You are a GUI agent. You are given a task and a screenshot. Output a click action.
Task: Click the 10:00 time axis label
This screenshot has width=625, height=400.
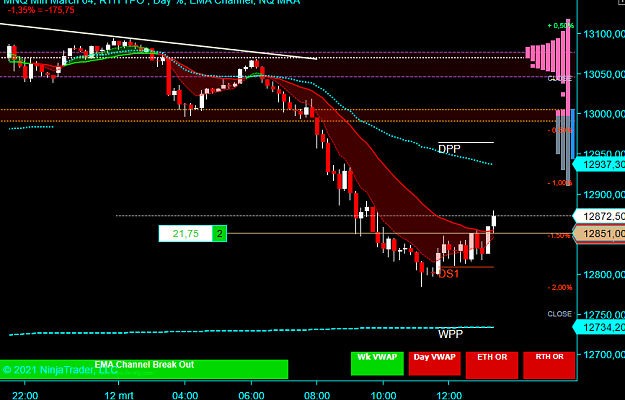383,396
